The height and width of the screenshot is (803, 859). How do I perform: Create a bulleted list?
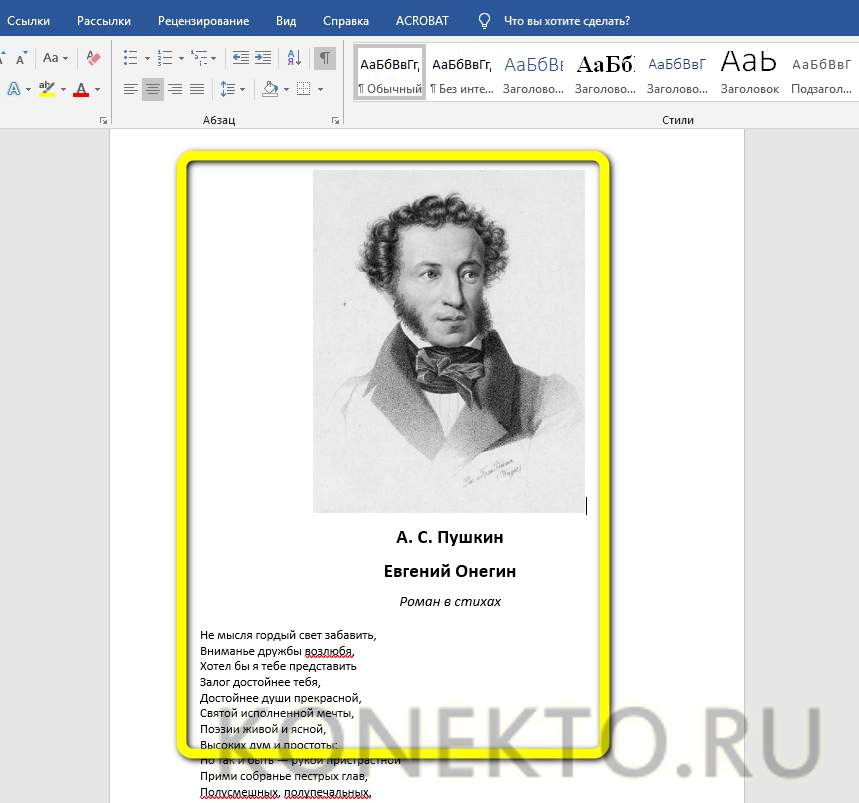130,58
